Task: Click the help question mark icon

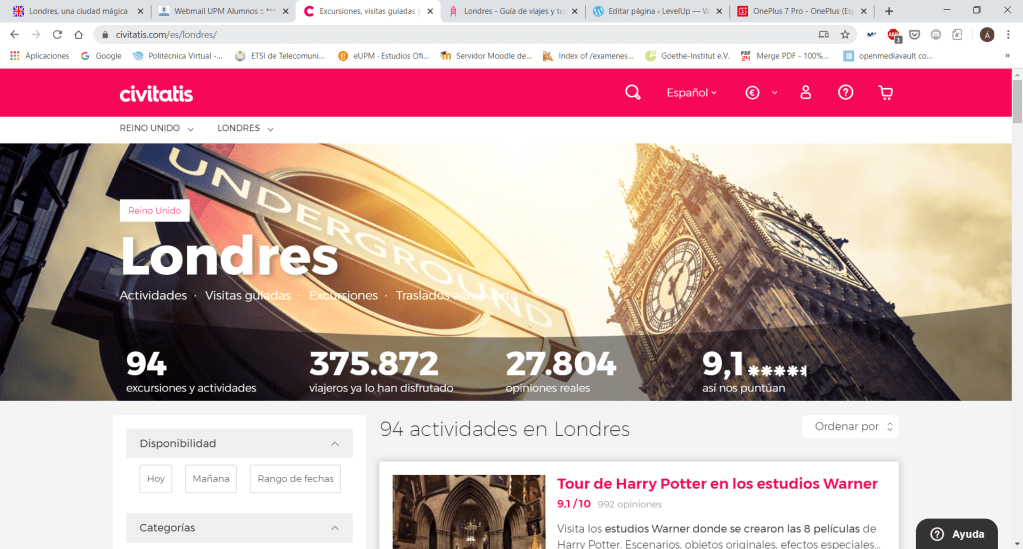Action: point(845,92)
